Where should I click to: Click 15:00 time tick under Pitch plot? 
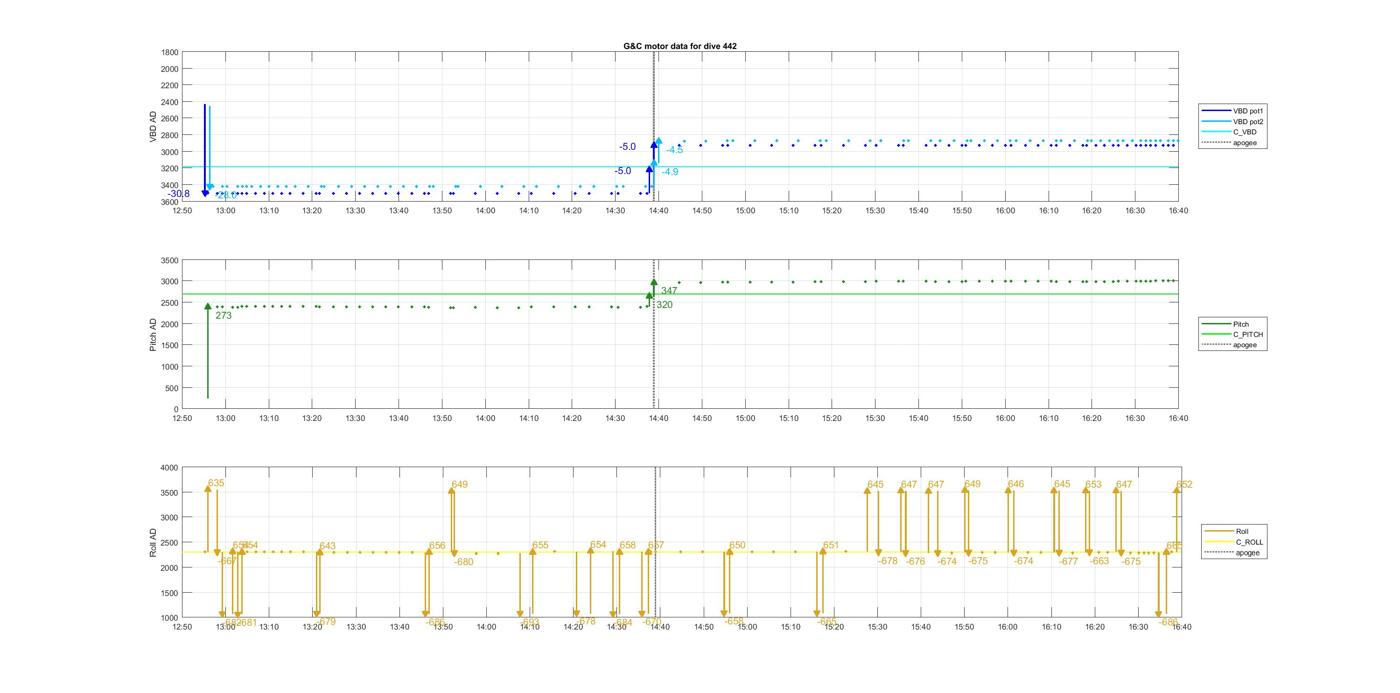coord(745,419)
